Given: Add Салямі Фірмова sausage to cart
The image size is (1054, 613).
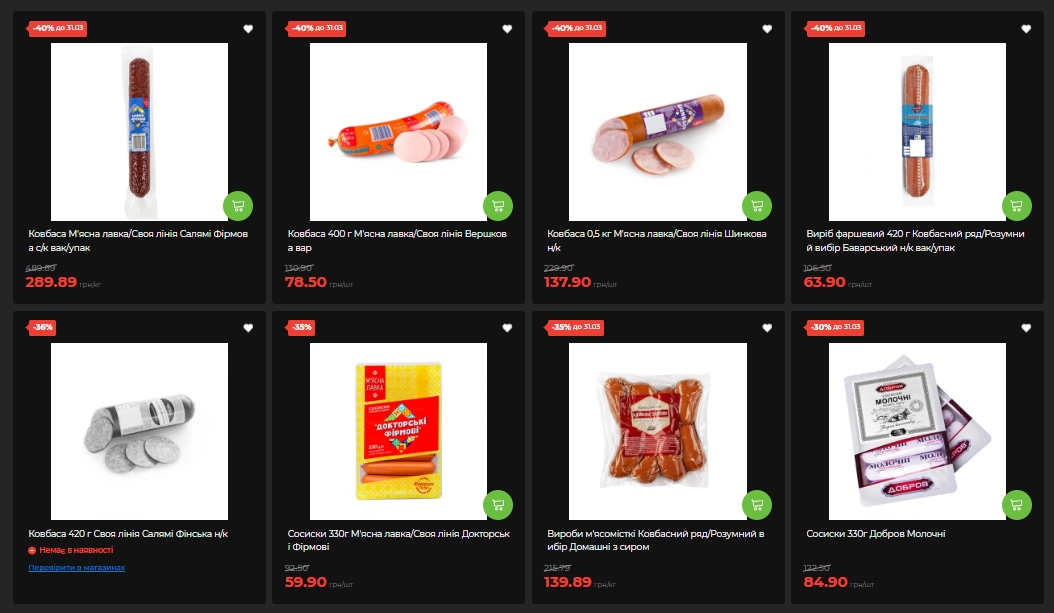Looking at the screenshot, I should coord(238,206).
